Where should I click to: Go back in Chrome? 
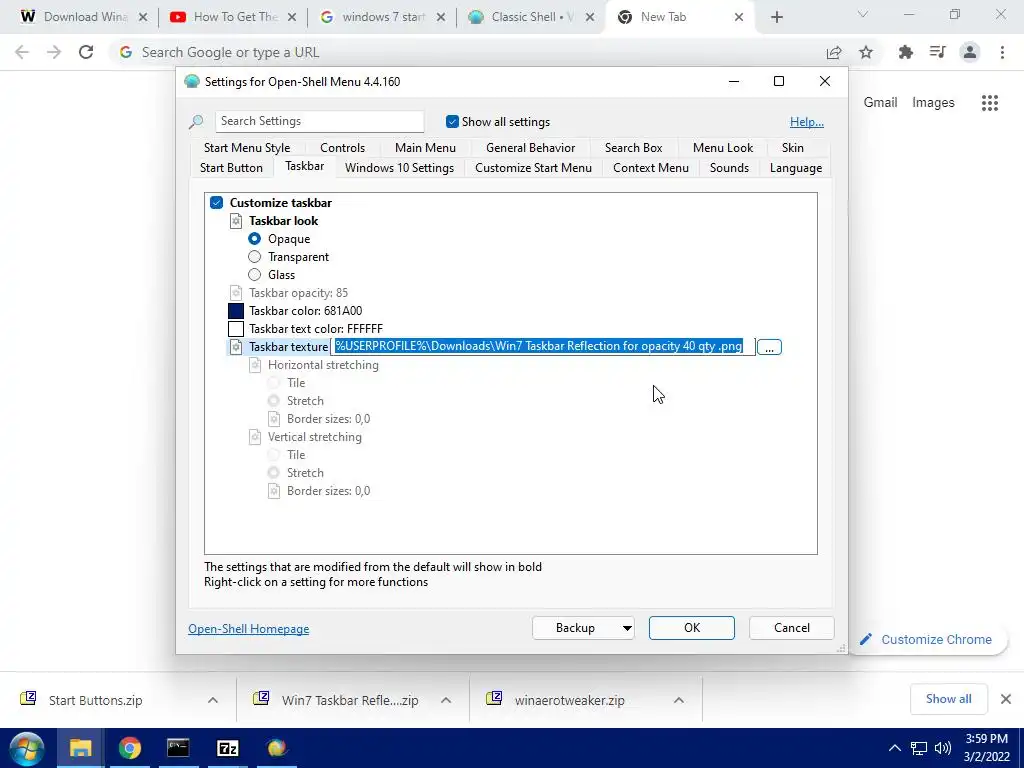point(22,52)
